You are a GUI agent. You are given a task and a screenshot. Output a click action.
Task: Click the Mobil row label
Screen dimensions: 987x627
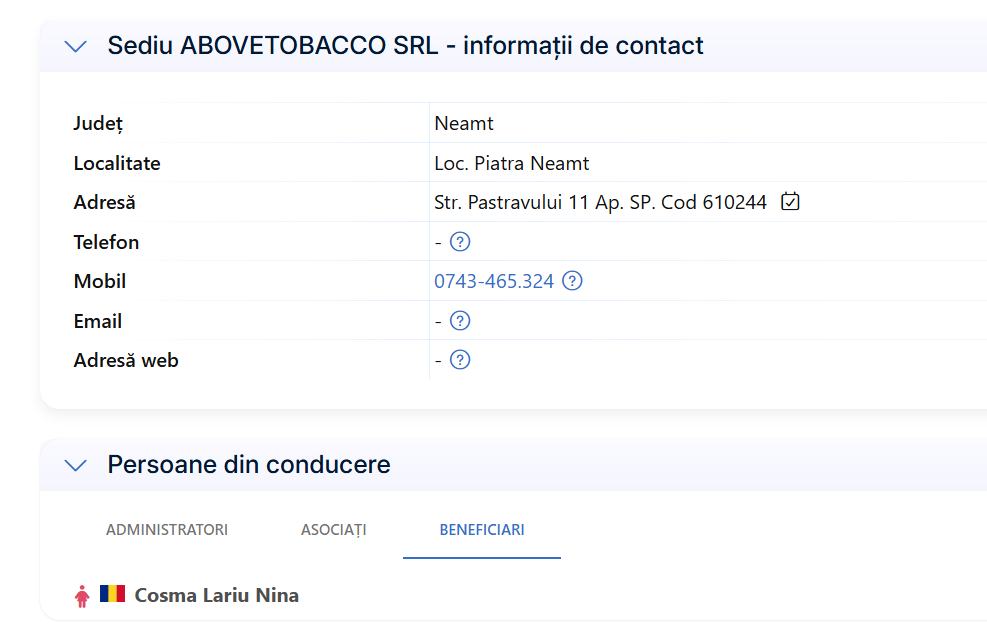99,281
